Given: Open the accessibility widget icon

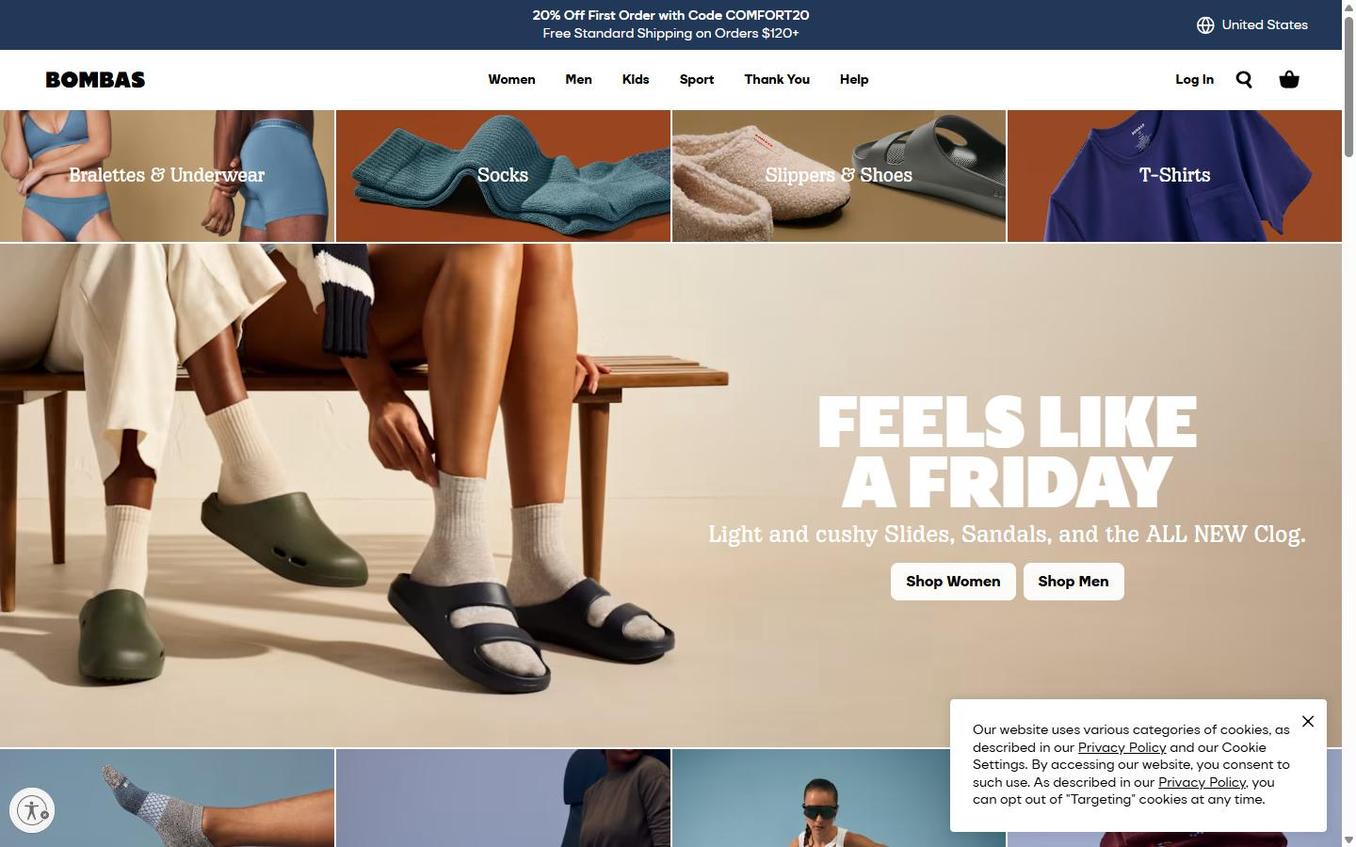Looking at the screenshot, I should pos(32,810).
